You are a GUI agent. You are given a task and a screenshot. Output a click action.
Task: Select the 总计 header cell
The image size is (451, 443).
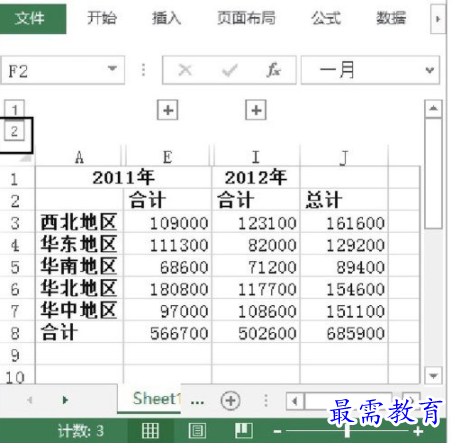pos(344,200)
